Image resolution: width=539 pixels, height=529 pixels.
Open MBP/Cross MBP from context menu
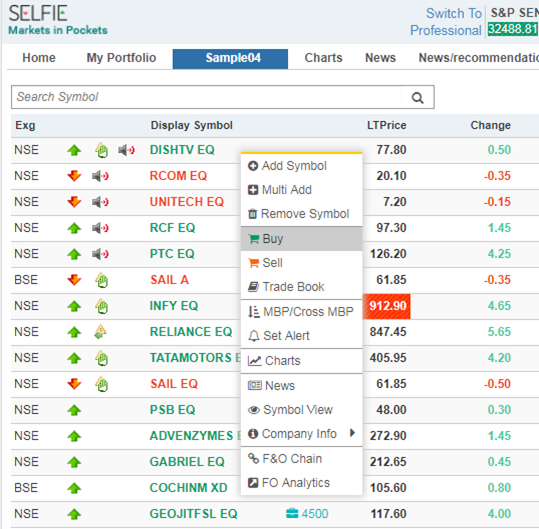(301, 312)
